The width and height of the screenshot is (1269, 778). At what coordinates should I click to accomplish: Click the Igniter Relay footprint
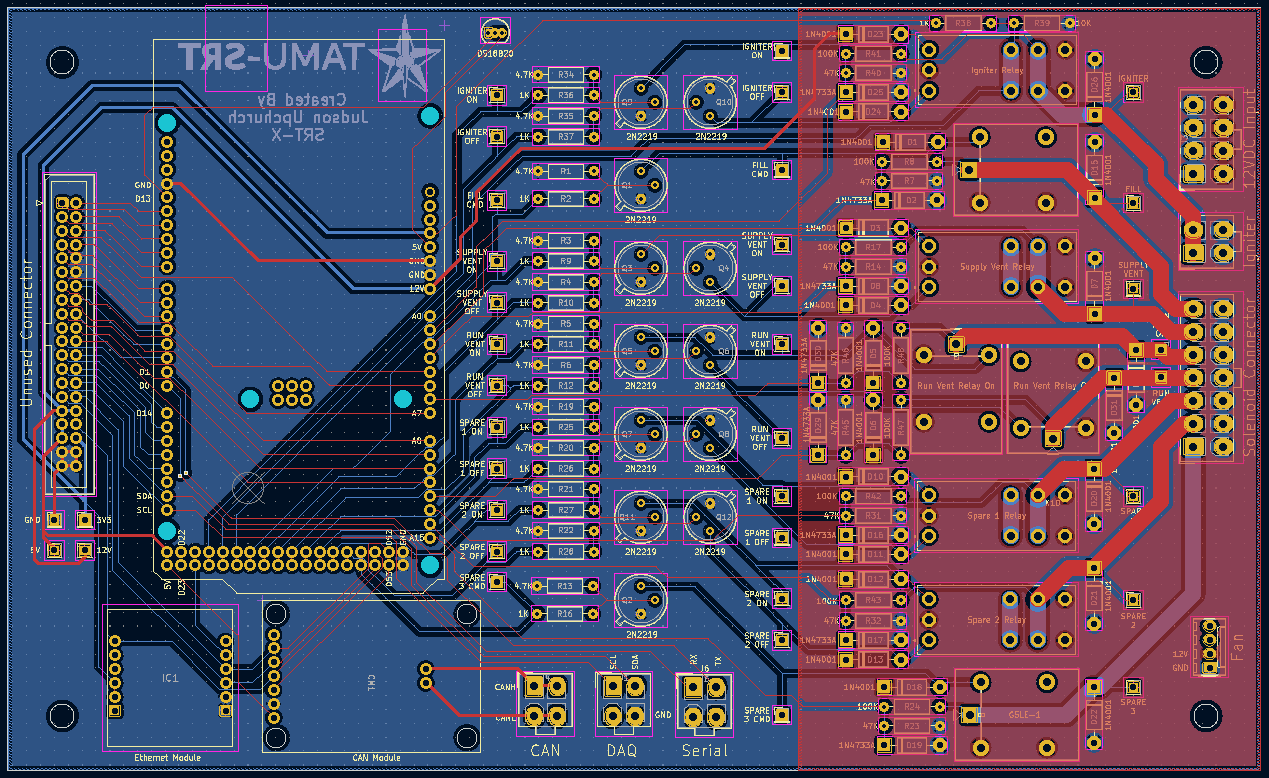tap(997, 71)
